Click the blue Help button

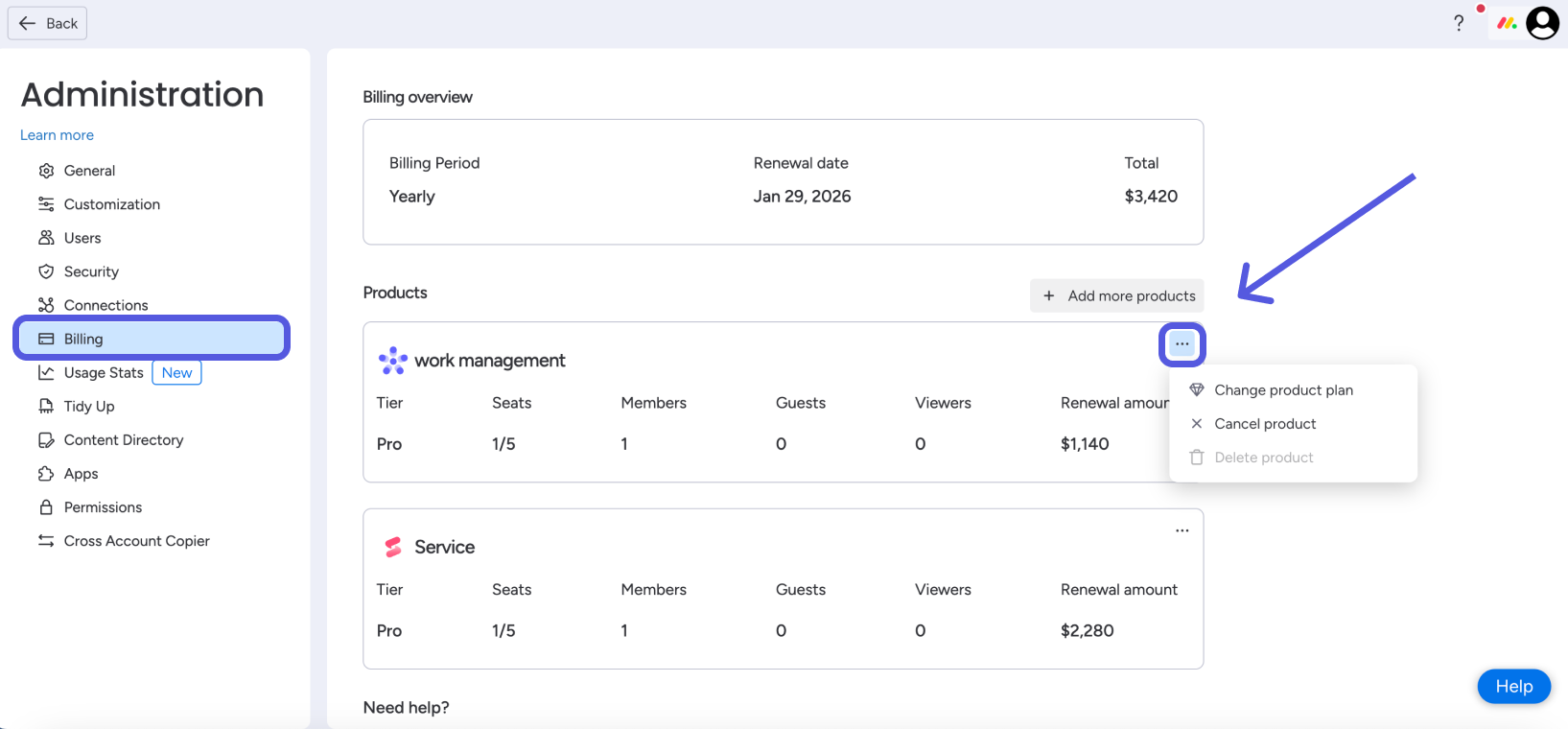pos(1514,687)
